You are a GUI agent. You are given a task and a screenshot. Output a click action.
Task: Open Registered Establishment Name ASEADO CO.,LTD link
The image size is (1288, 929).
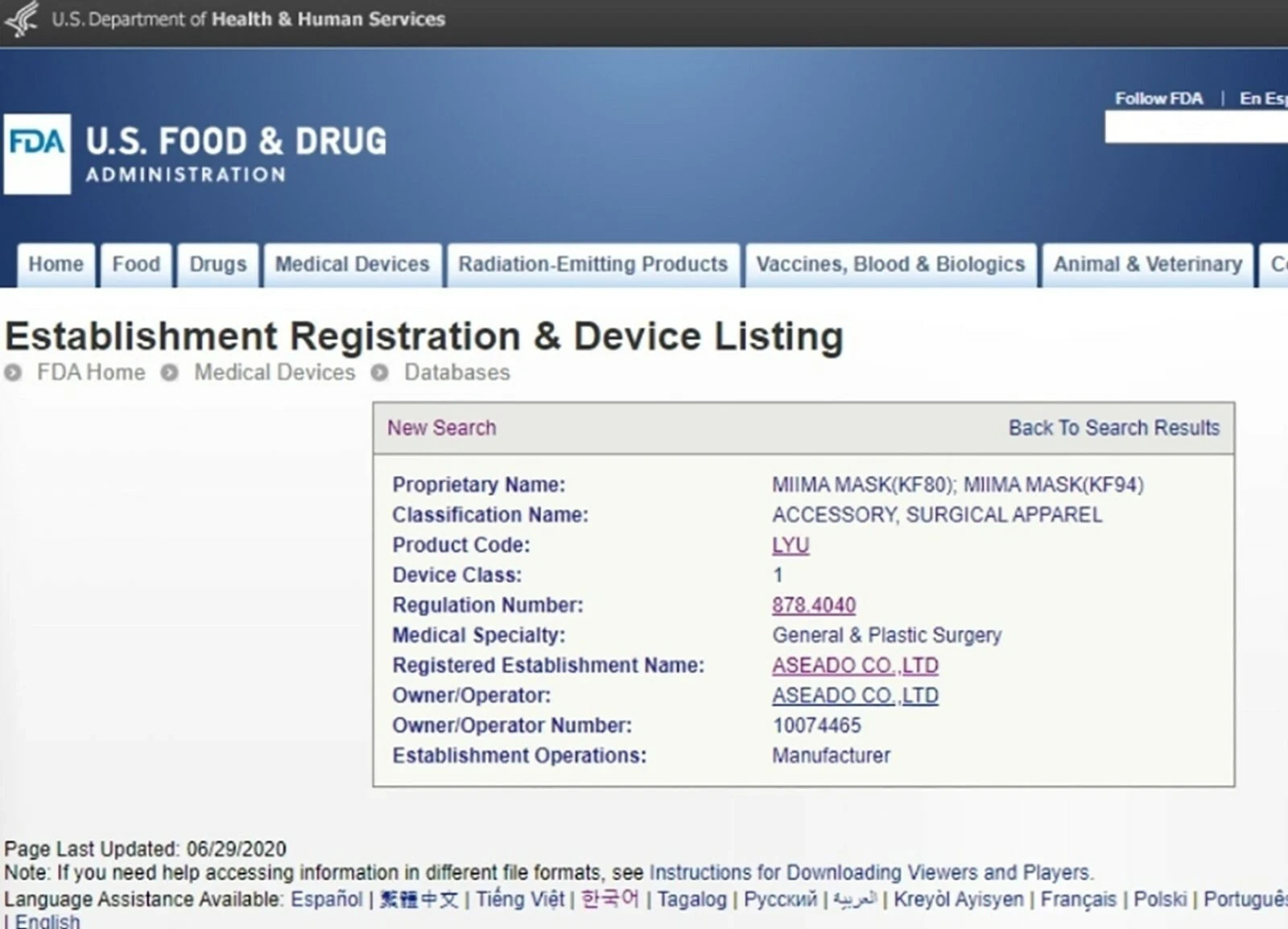tap(856, 666)
